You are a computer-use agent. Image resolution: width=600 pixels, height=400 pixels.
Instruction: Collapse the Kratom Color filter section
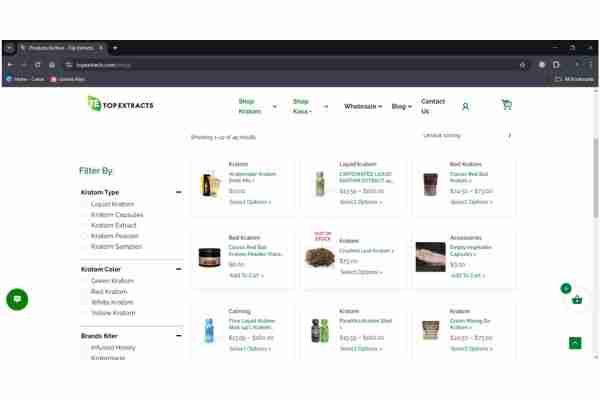tap(179, 269)
